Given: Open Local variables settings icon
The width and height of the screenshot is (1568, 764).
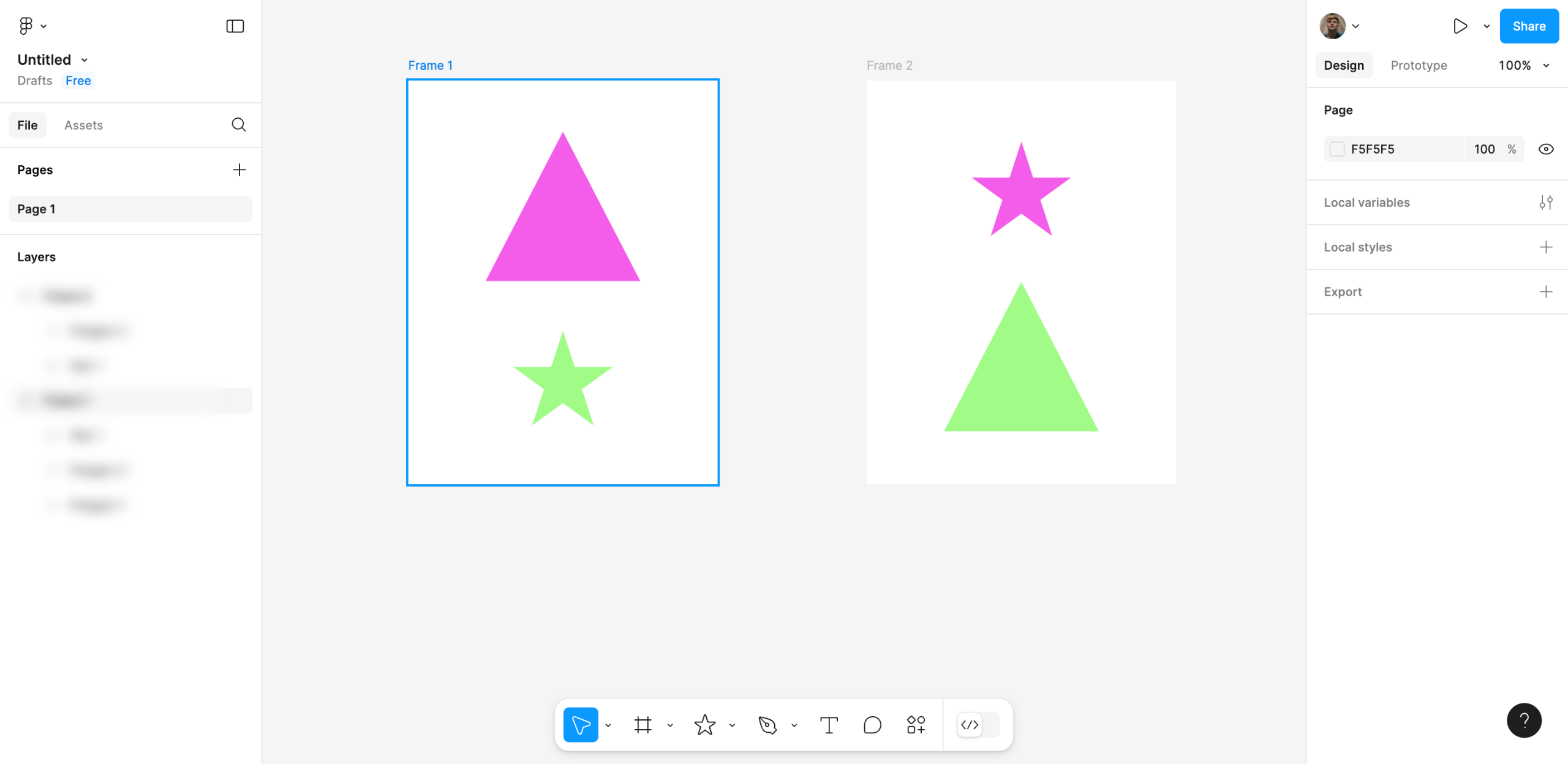Looking at the screenshot, I should tap(1546, 203).
